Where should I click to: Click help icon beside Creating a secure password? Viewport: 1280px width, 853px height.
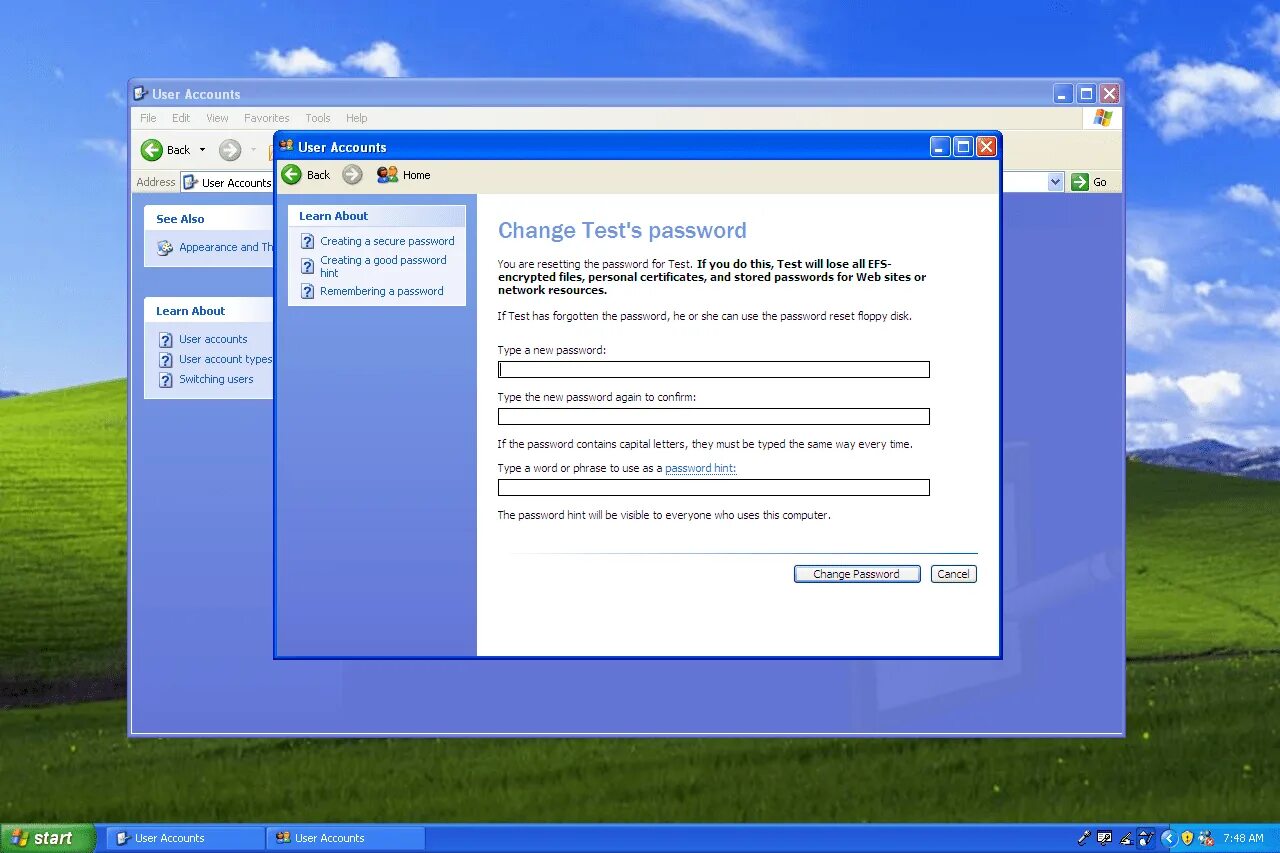click(x=308, y=241)
